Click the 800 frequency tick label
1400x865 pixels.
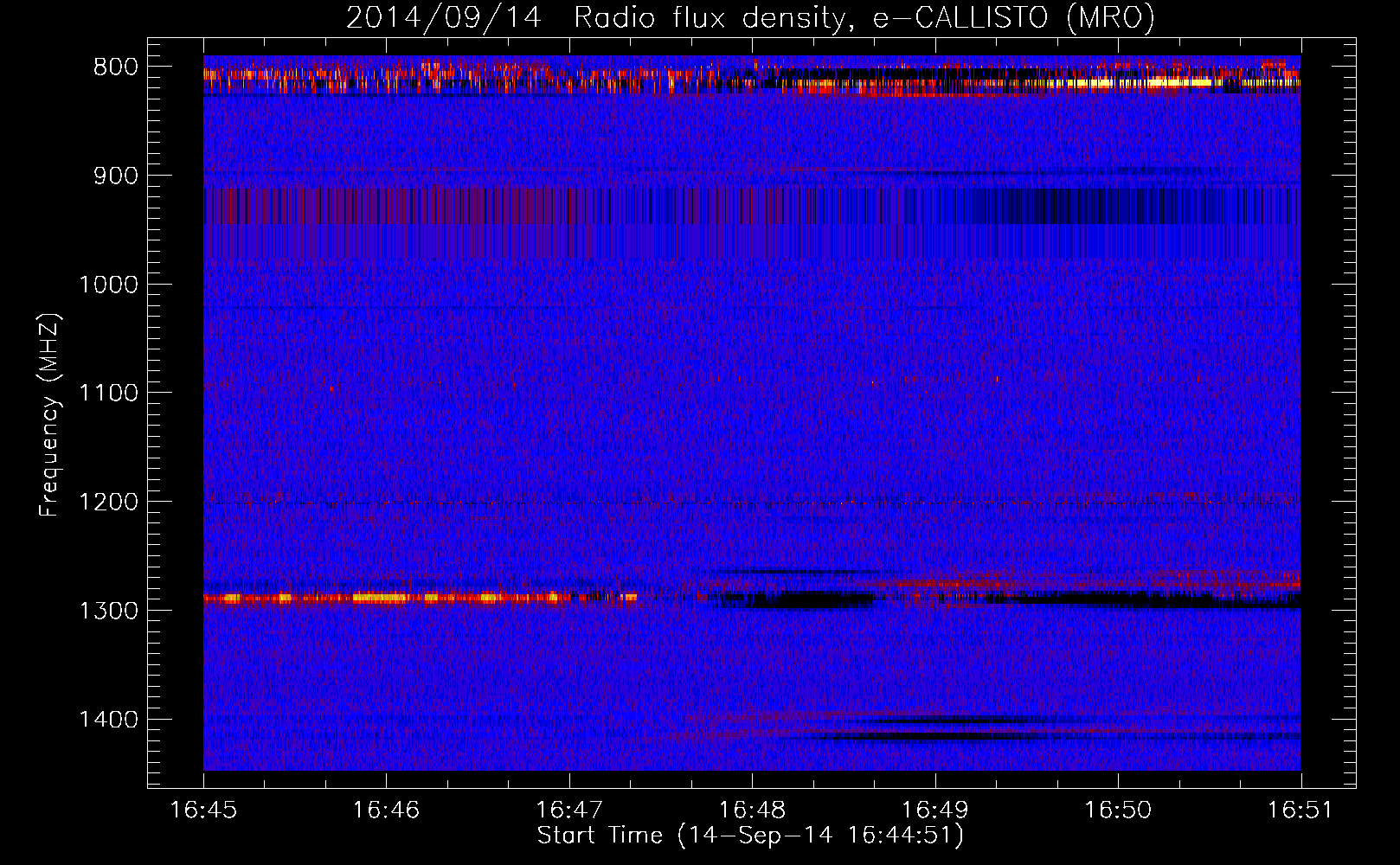pyautogui.click(x=115, y=67)
